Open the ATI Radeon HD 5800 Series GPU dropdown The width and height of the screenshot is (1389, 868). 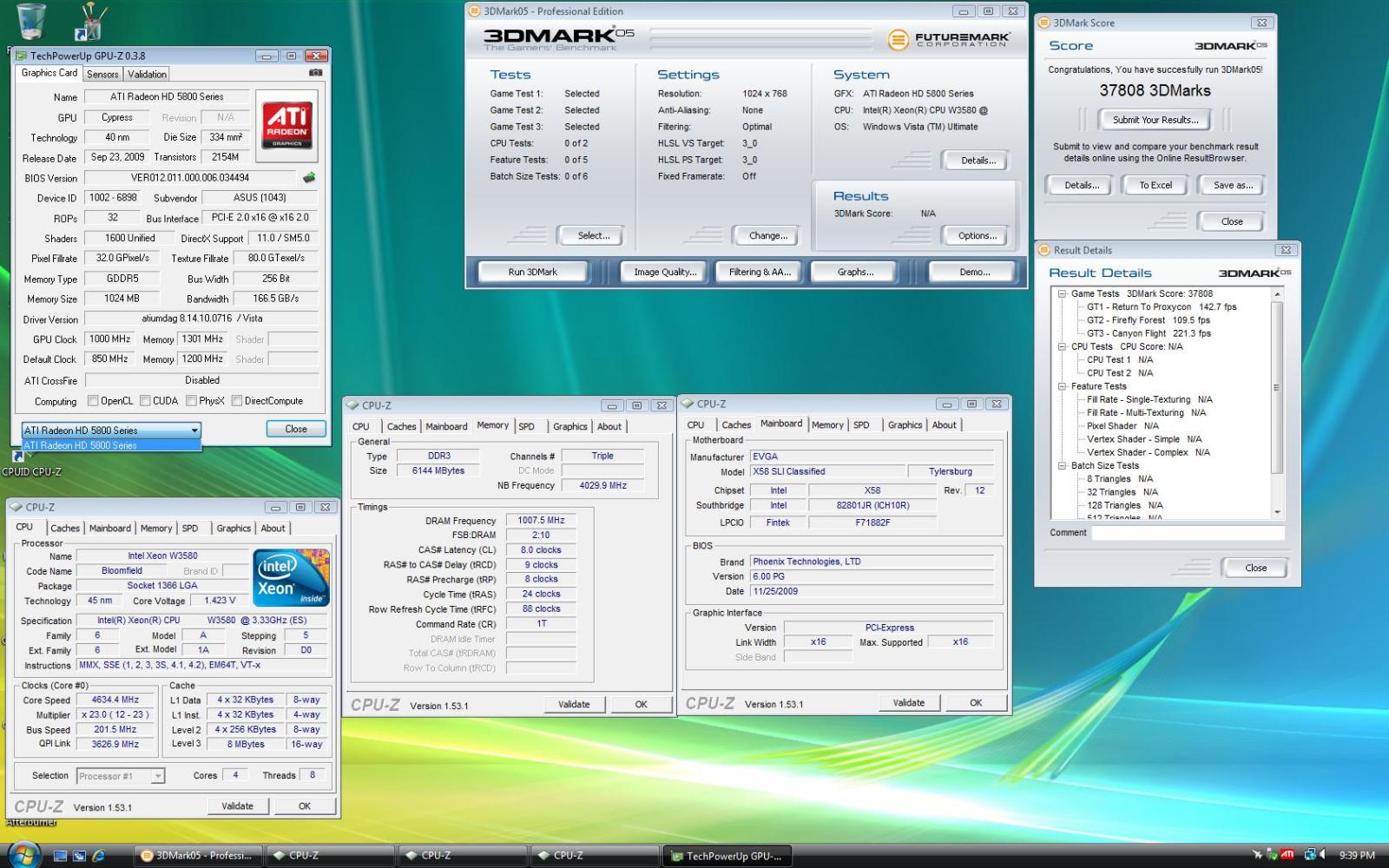[x=111, y=430]
